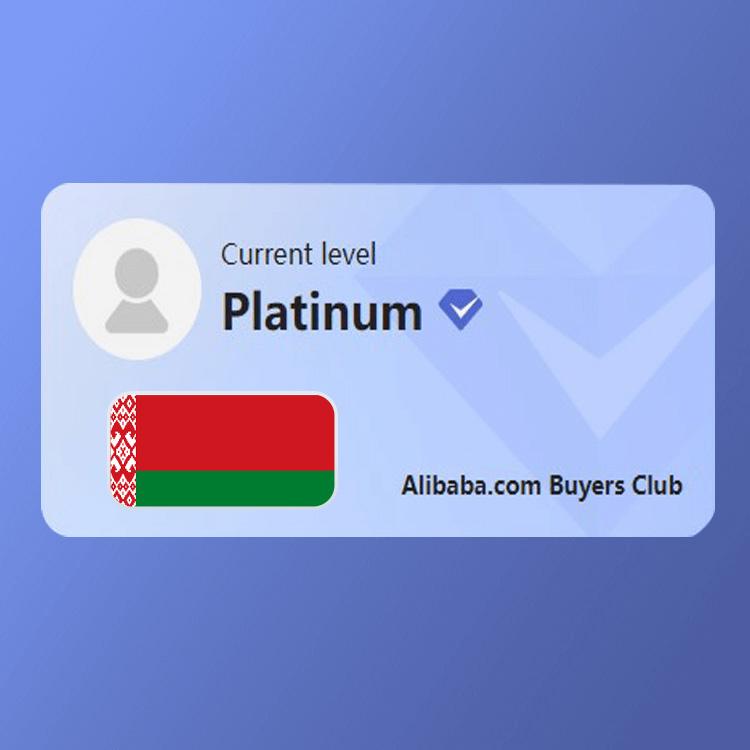Click the word "Current" on the card
This screenshot has height=750, width=750.
click(267, 254)
